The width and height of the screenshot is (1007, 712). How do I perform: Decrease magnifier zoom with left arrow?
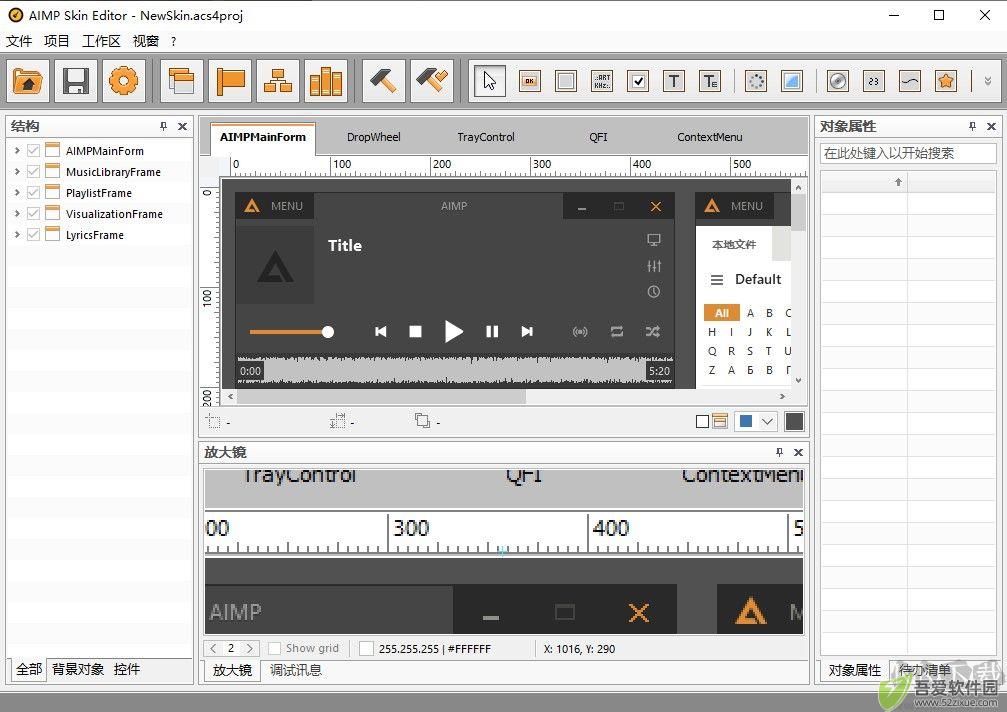pyautogui.click(x=214, y=648)
